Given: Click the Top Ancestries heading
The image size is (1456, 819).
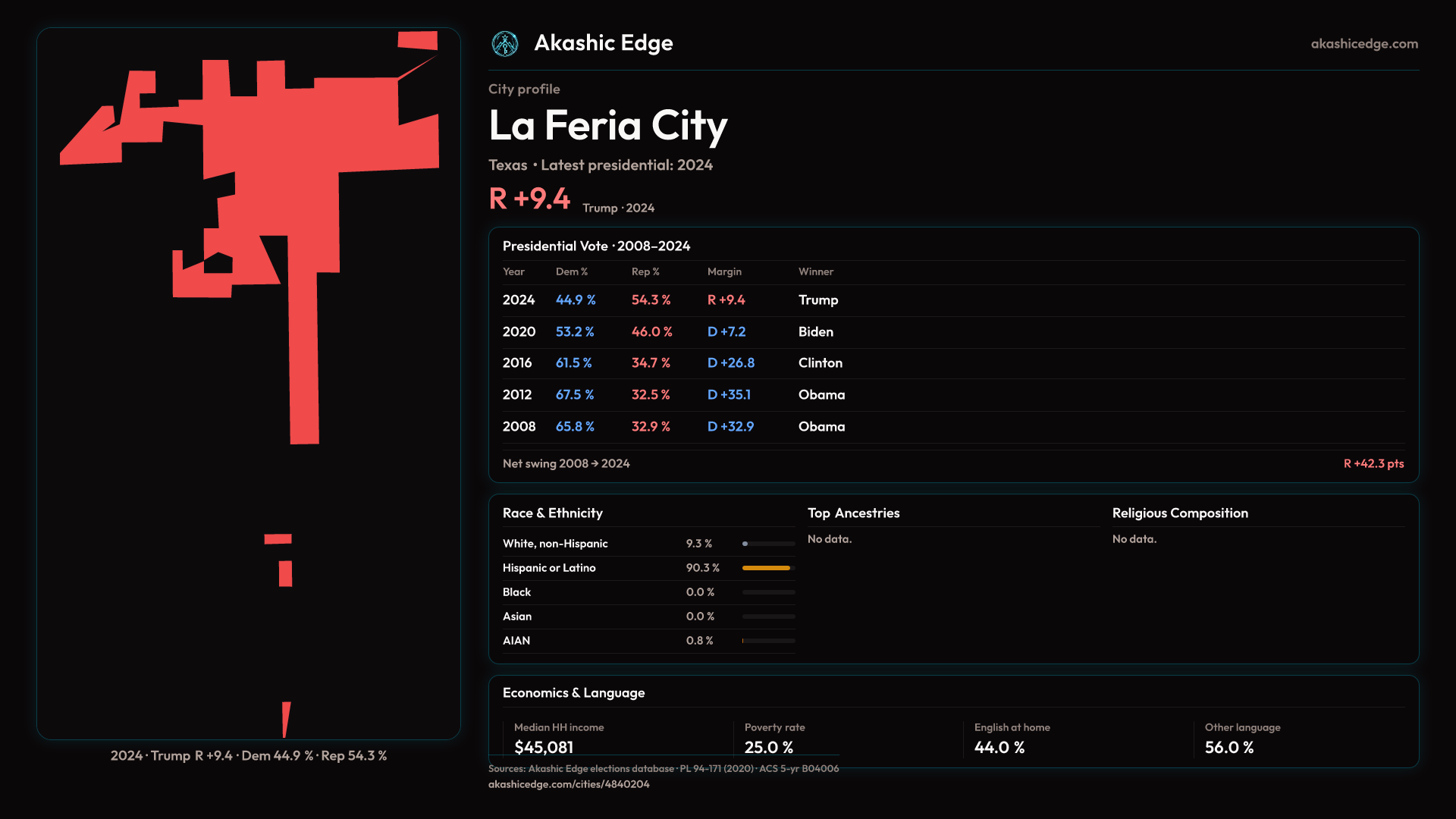Looking at the screenshot, I should tap(853, 513).
